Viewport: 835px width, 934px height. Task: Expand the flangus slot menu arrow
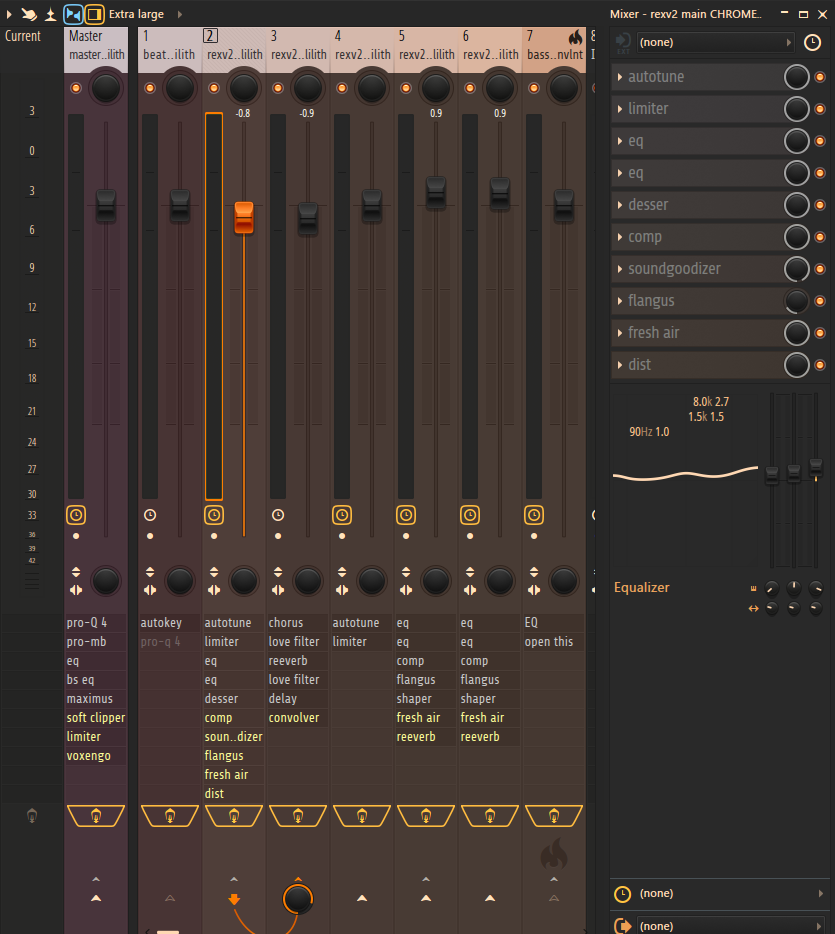620,301
